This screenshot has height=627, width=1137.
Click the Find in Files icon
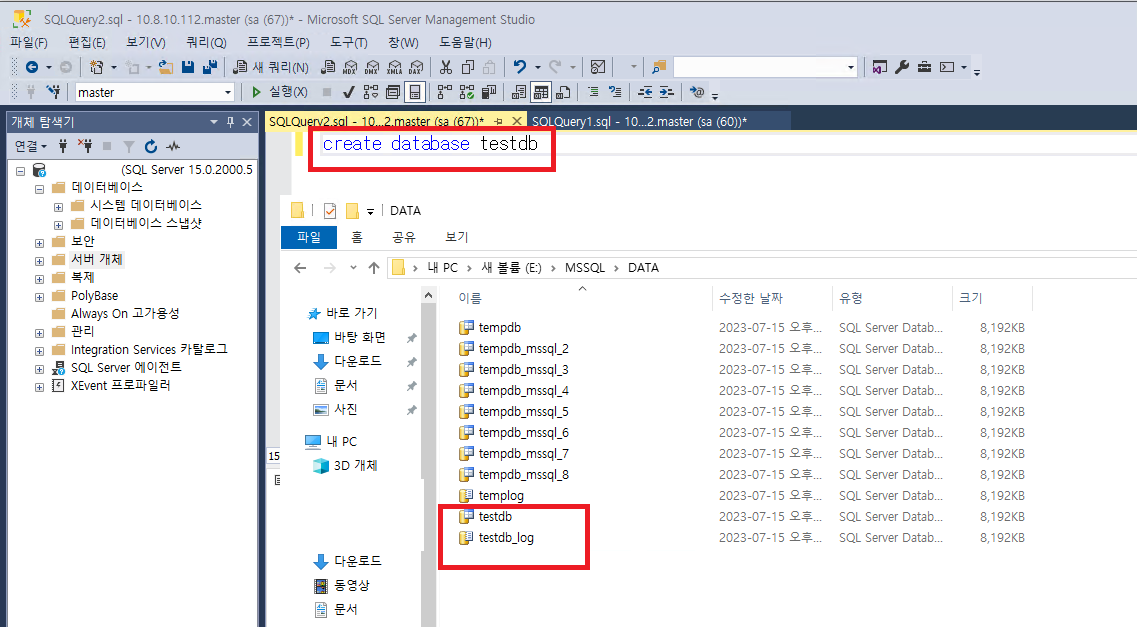[x=659, y=67]
